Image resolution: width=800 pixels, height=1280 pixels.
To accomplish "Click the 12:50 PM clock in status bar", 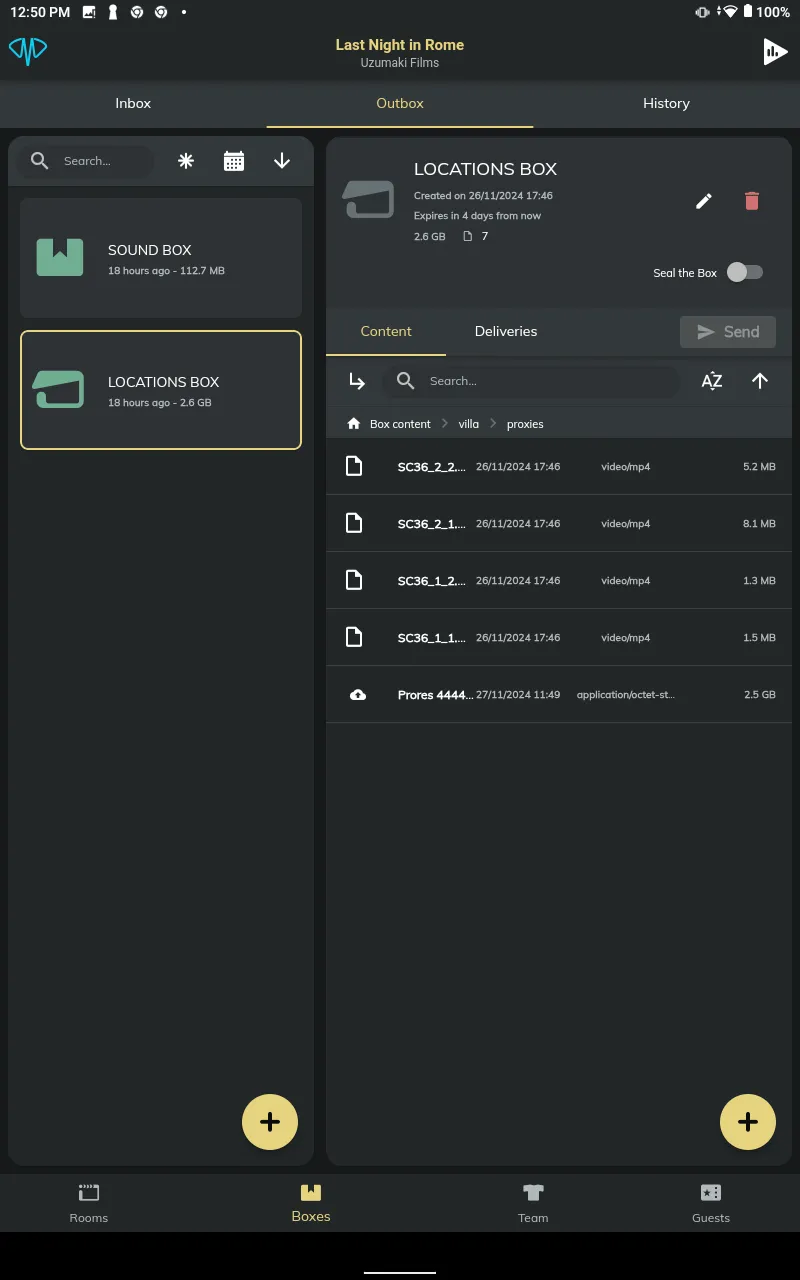I will pos(40,12).
